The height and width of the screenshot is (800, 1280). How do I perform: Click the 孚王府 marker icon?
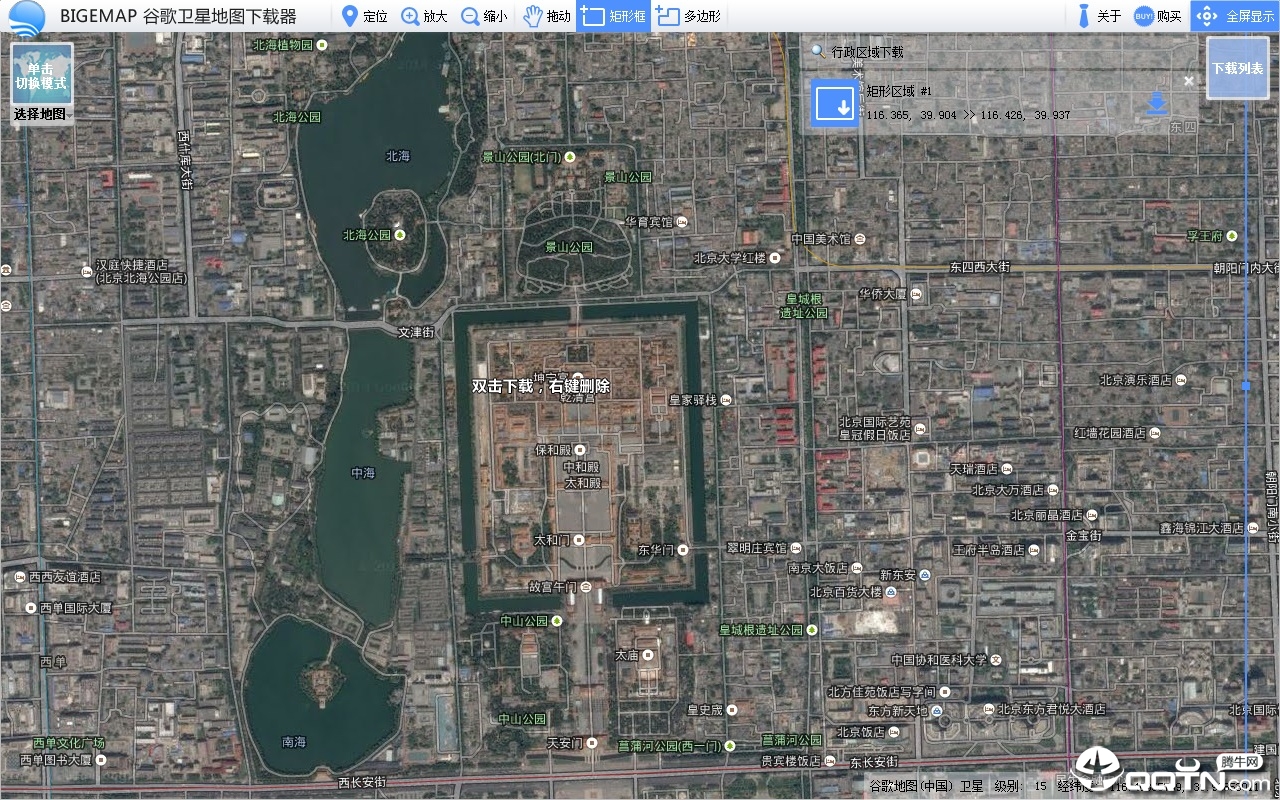[1233, 236]
